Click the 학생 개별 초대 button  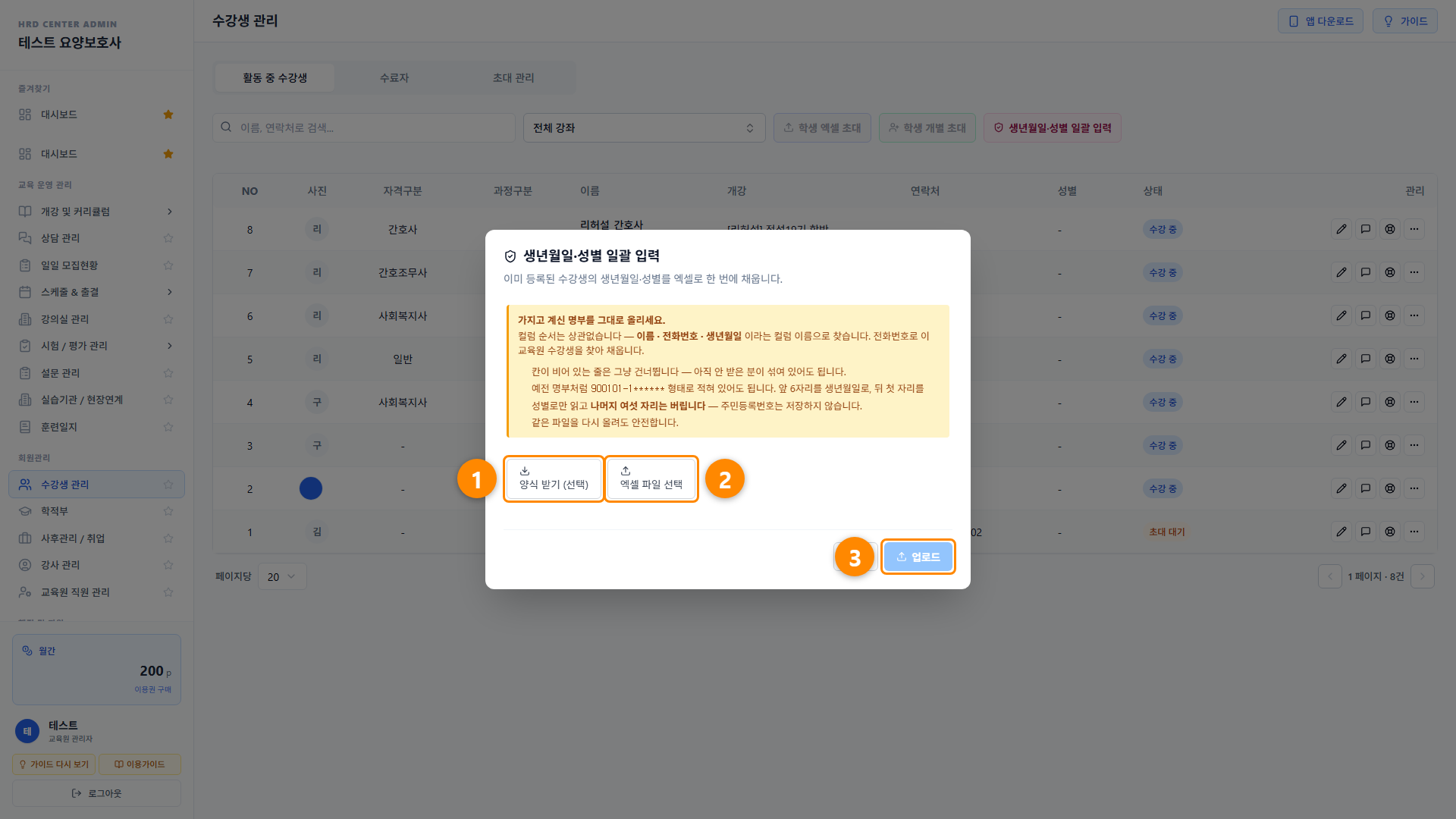pyautogui.click(x=927, y=127)
